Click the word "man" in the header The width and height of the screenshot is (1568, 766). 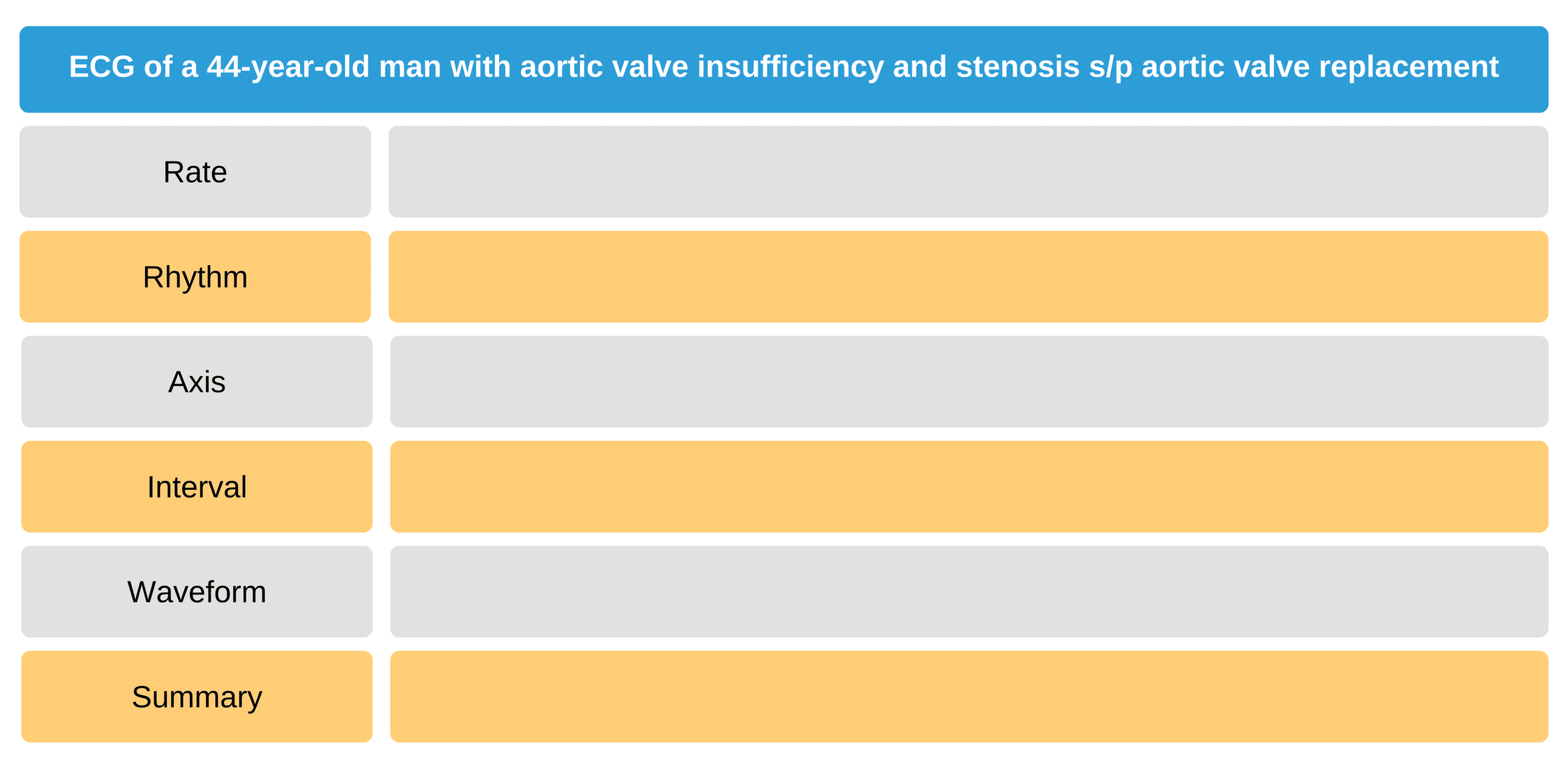410,67
